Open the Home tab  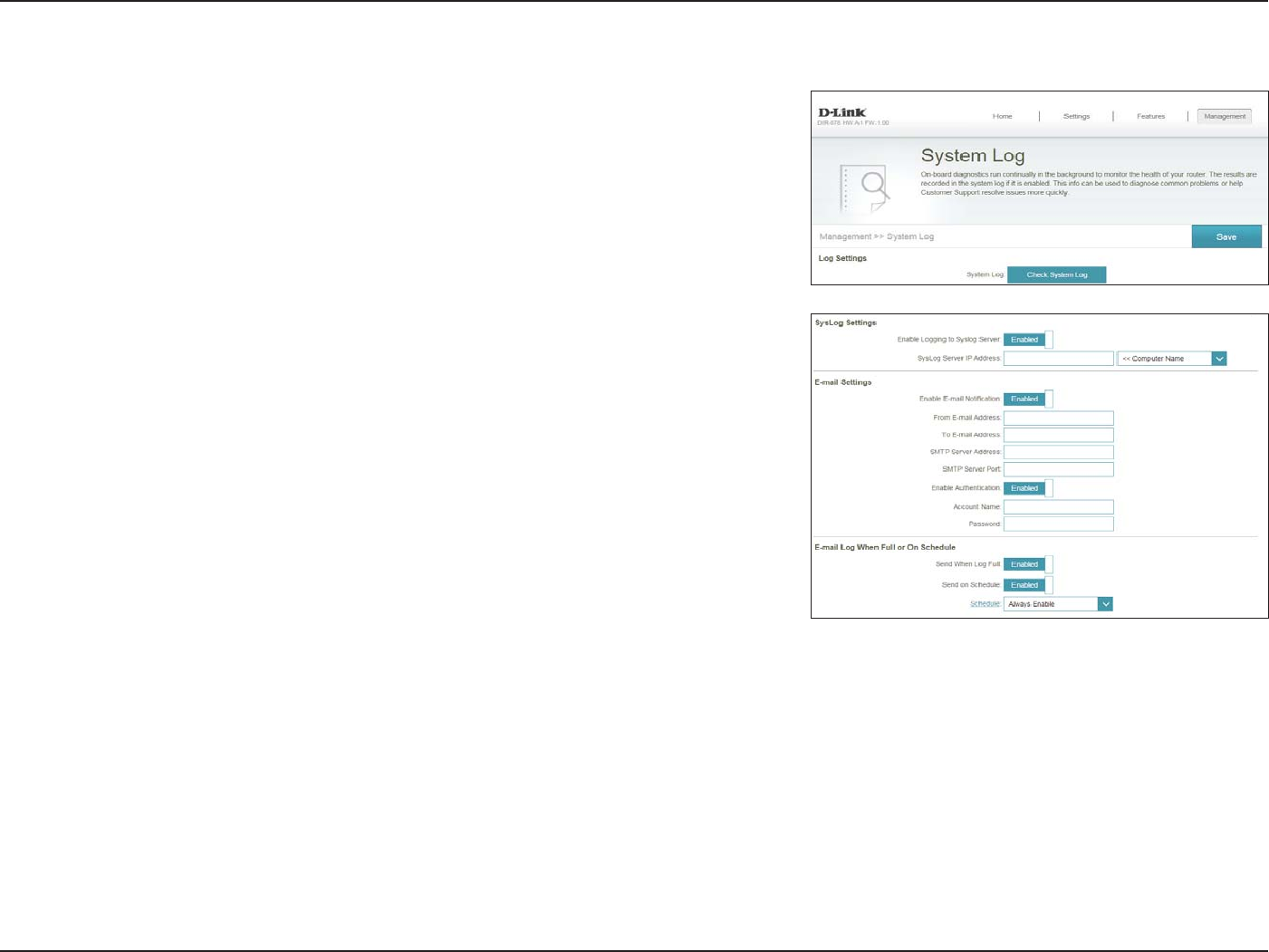[x=1002, y=116]
